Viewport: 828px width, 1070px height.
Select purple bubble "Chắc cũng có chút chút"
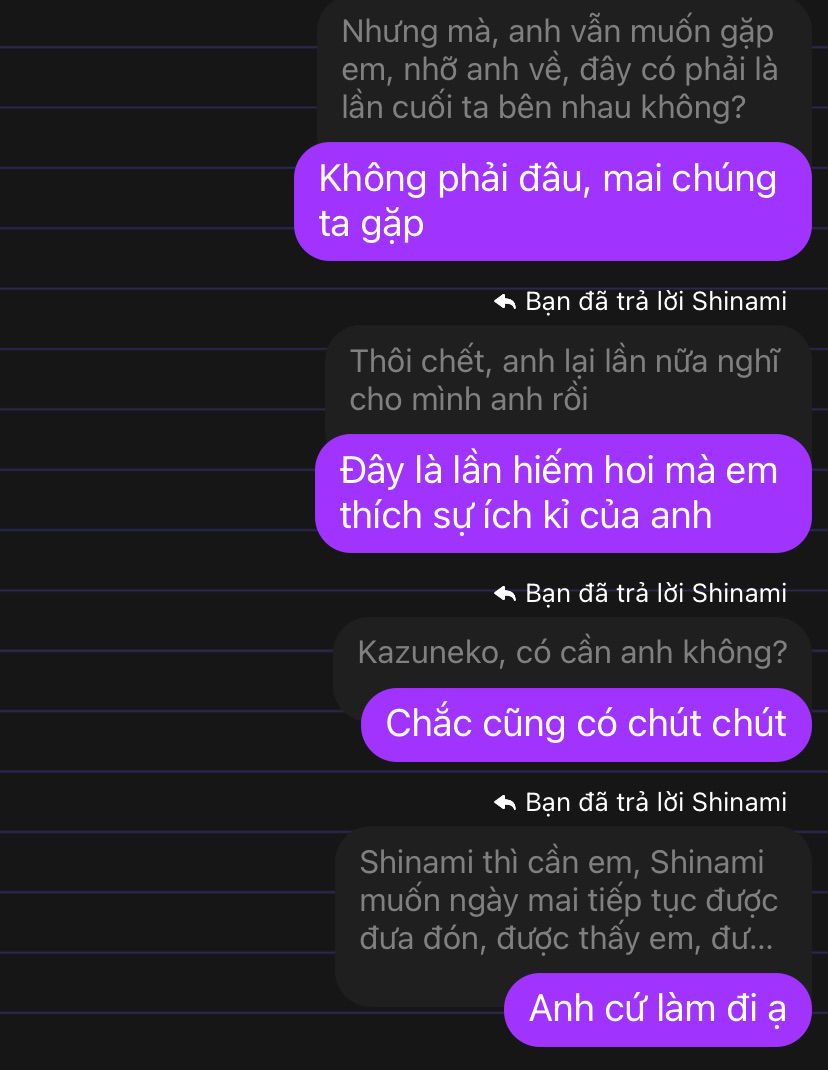pos(586,725)
